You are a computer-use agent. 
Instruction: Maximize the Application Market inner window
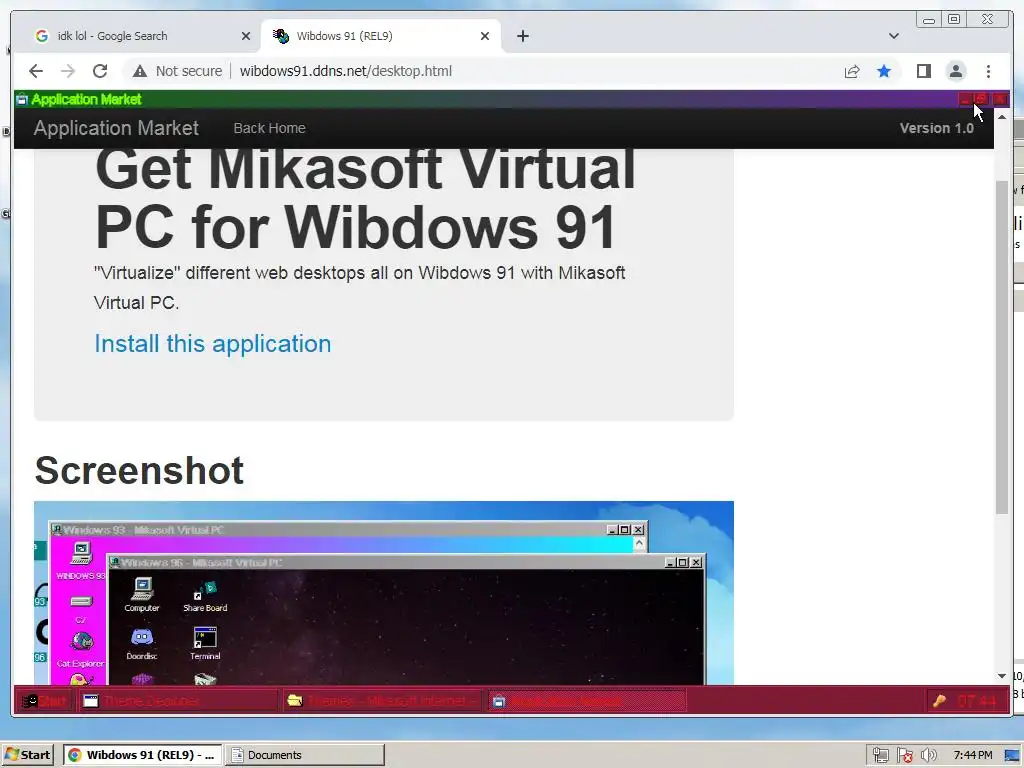click(981, 99)
